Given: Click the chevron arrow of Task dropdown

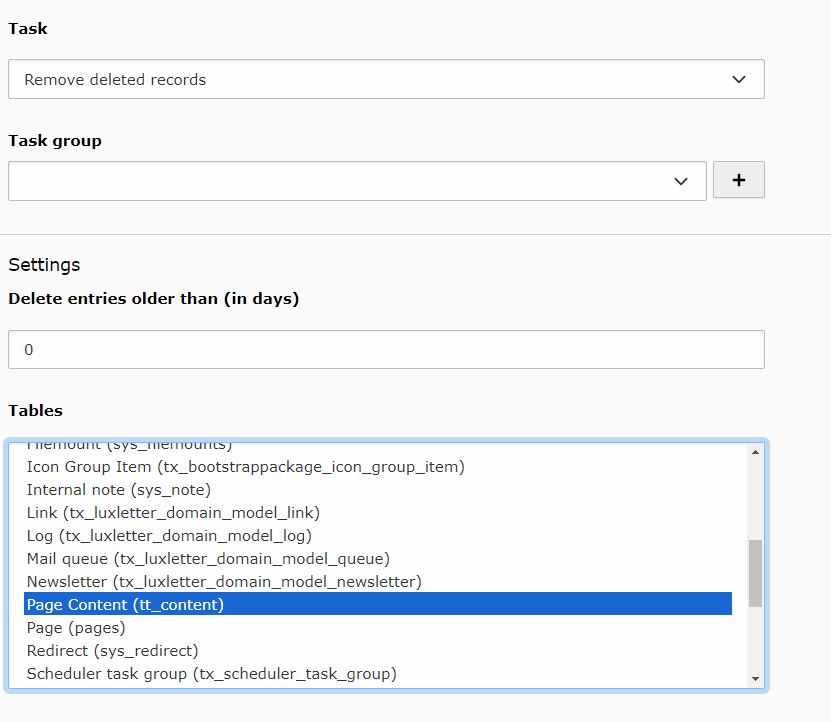Looking at the screenshot, I should (739, 79).
